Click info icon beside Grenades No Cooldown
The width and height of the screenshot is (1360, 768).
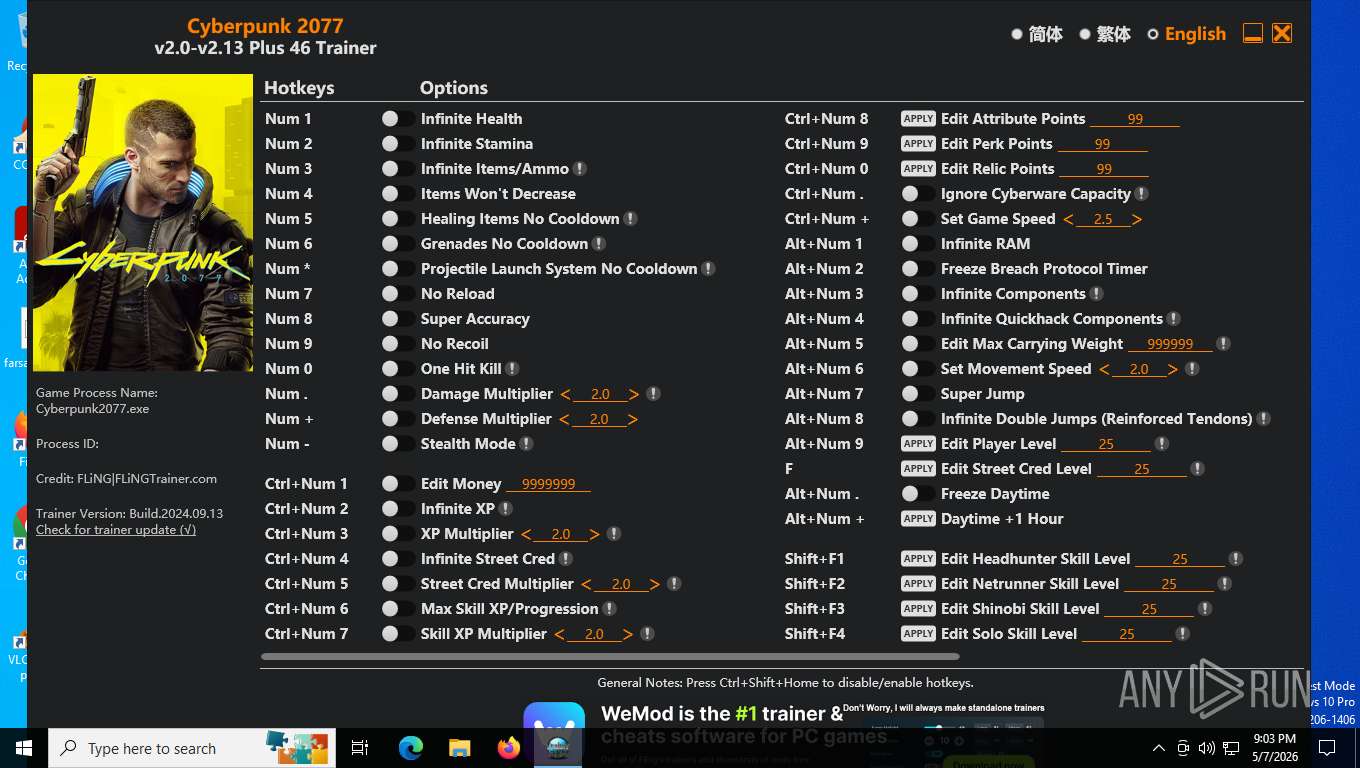pyautogui.click(x=599, y=244)
